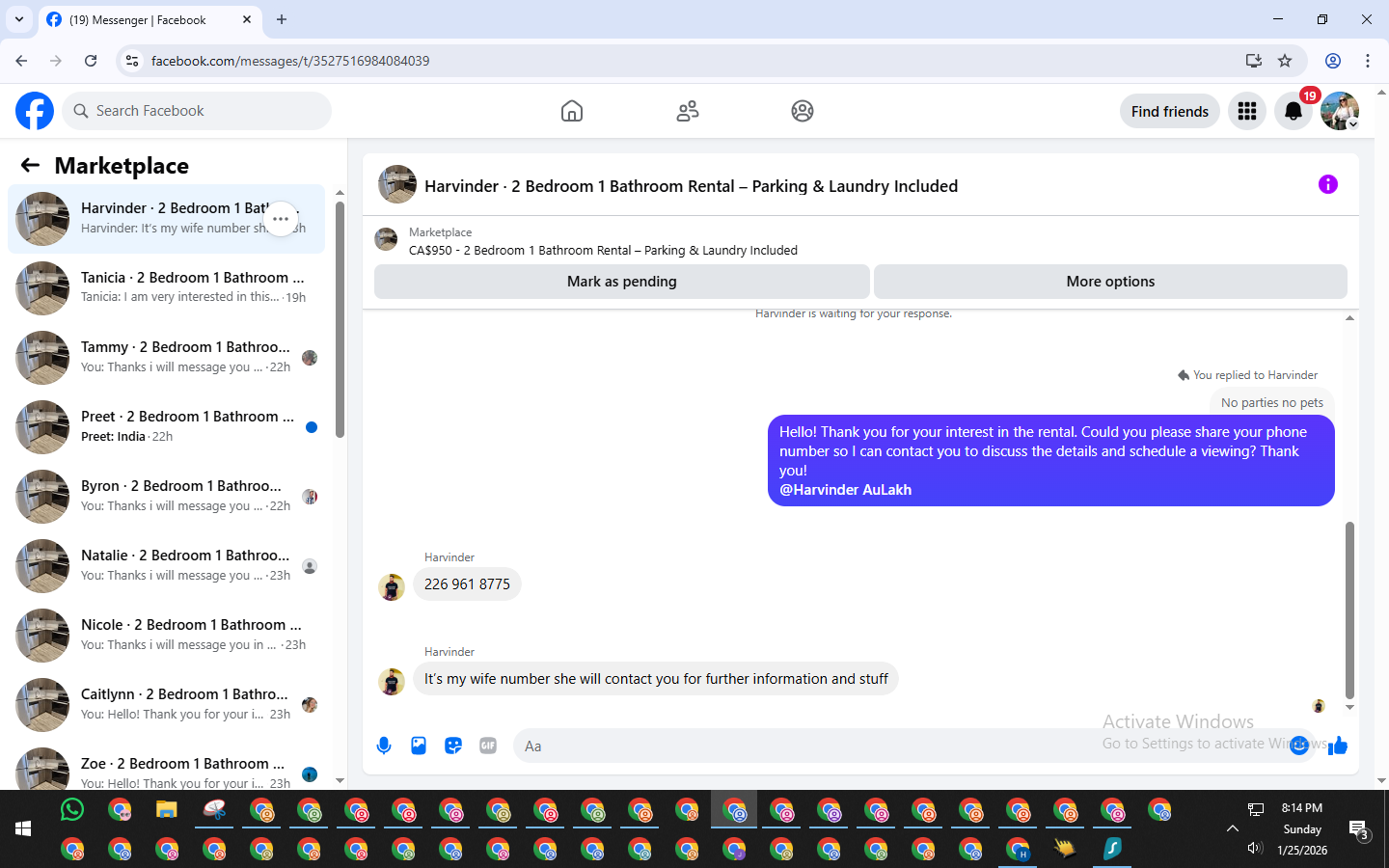The height and width of the screenshot is (868, 1389).
Task: View site information icon beside URL
Action: pyautogui.click(x=132, y=61)
